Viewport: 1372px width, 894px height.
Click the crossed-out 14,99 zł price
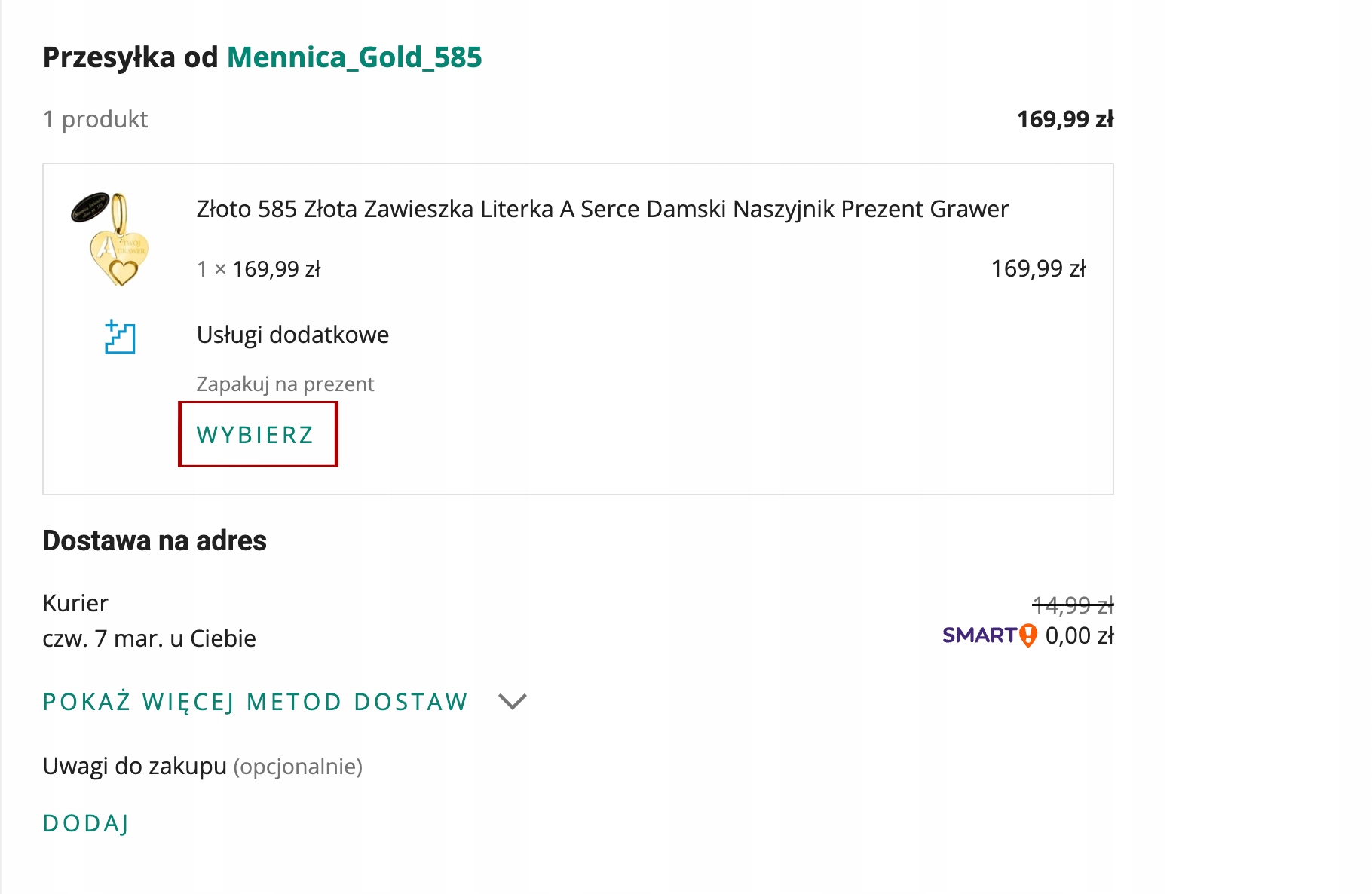(x=1072, y=604)
